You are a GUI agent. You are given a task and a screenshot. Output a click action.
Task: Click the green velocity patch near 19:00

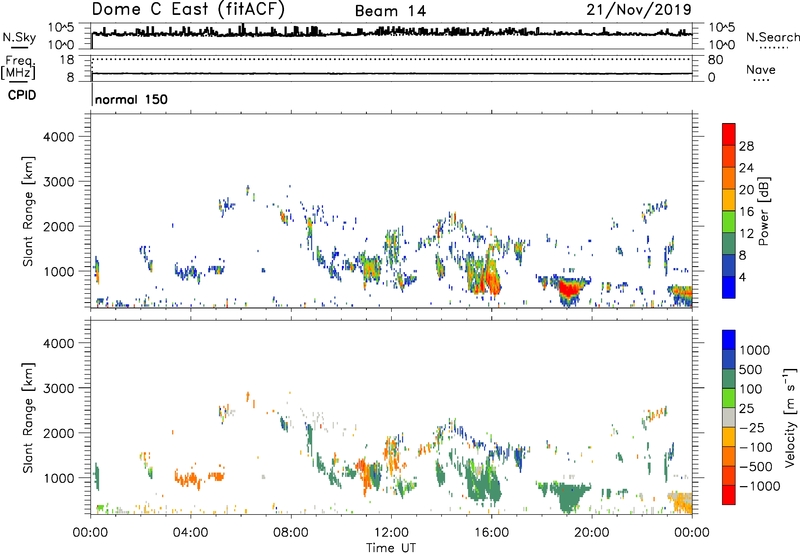pyautogui.click(x=567, y=495)
